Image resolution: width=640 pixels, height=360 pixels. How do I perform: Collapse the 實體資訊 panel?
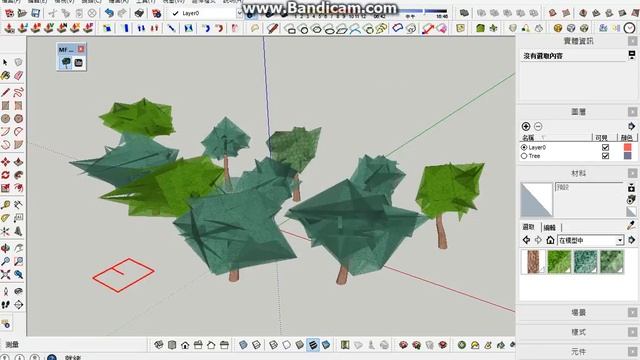pos(632,41)
